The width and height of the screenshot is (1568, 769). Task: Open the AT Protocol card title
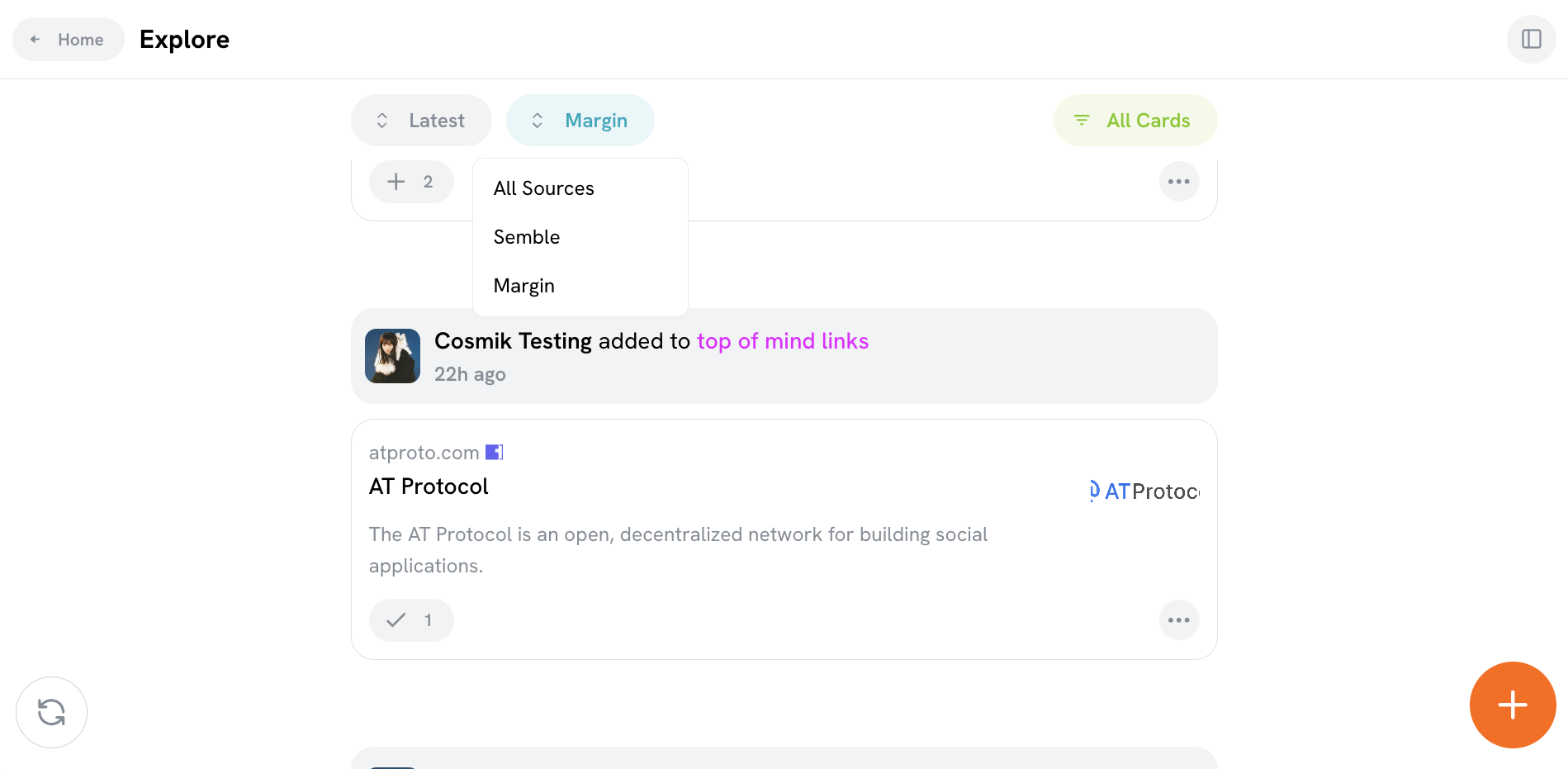(x=429, y=487)
